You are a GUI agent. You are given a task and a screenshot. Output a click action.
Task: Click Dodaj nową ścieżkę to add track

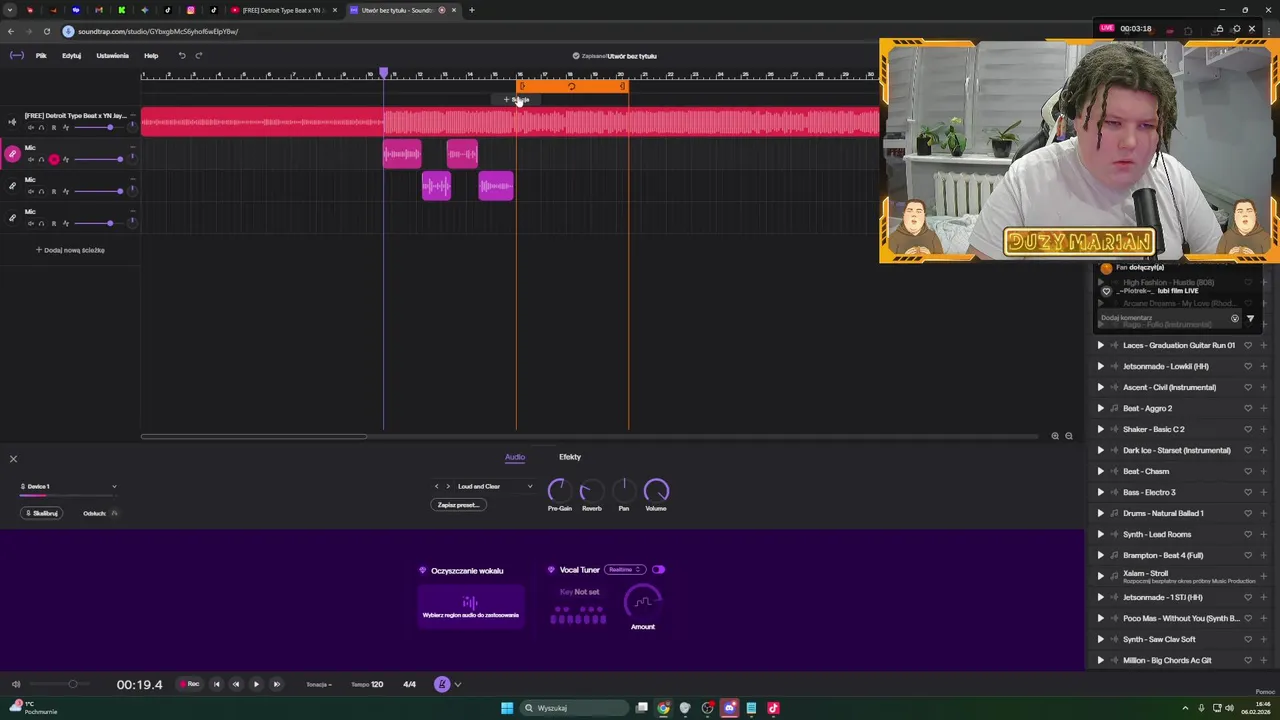point(70,250)
